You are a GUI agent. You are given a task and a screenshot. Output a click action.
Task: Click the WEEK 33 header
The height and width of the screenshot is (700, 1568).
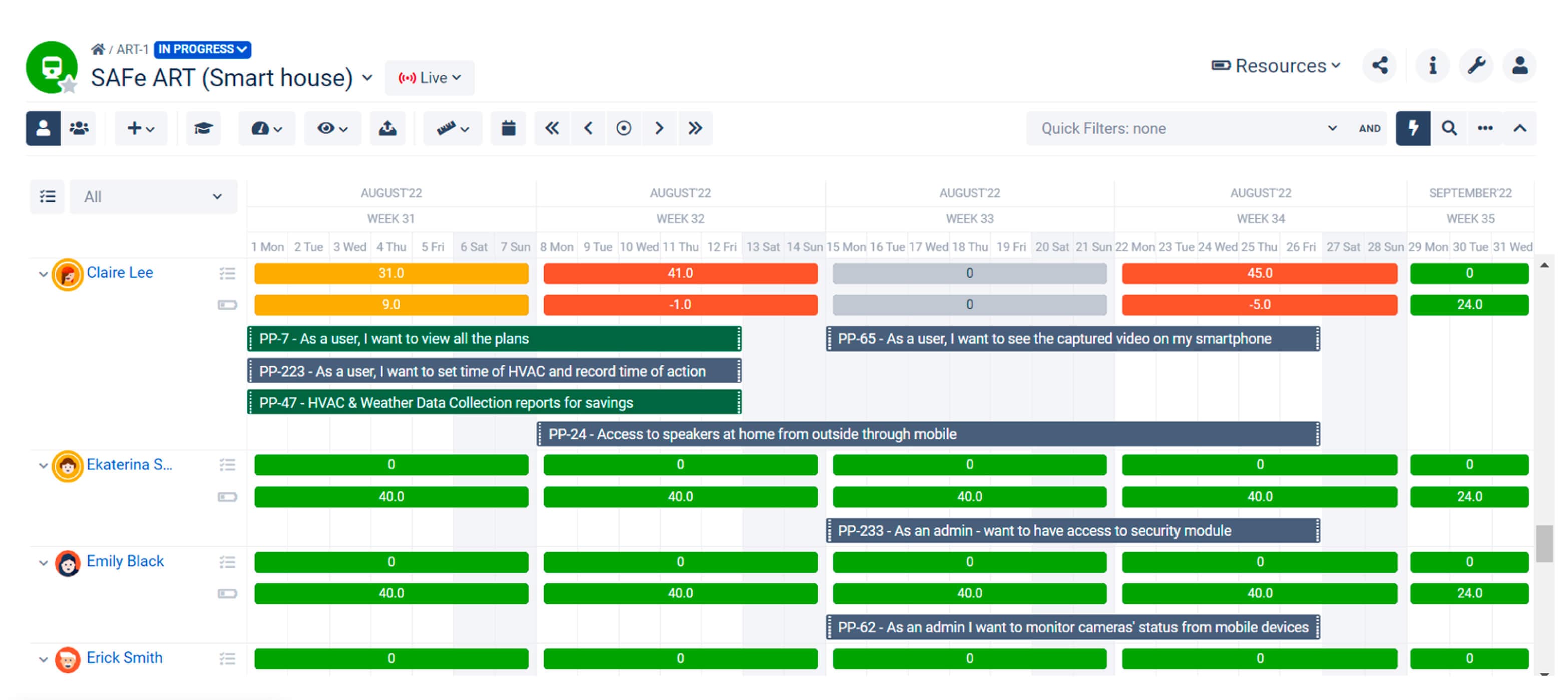[970, 218]
